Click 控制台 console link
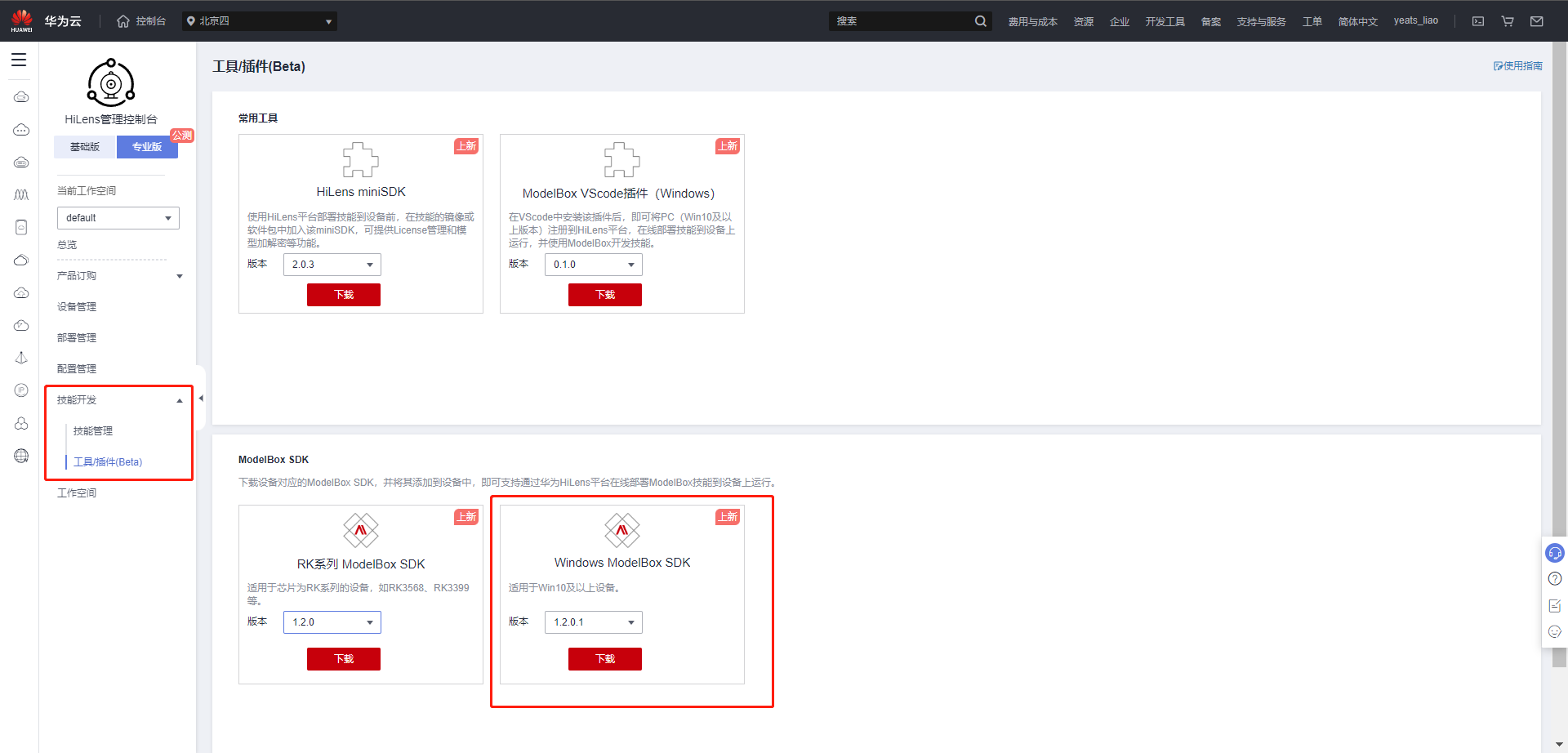The image size is (1568, 753). point(150,21)
